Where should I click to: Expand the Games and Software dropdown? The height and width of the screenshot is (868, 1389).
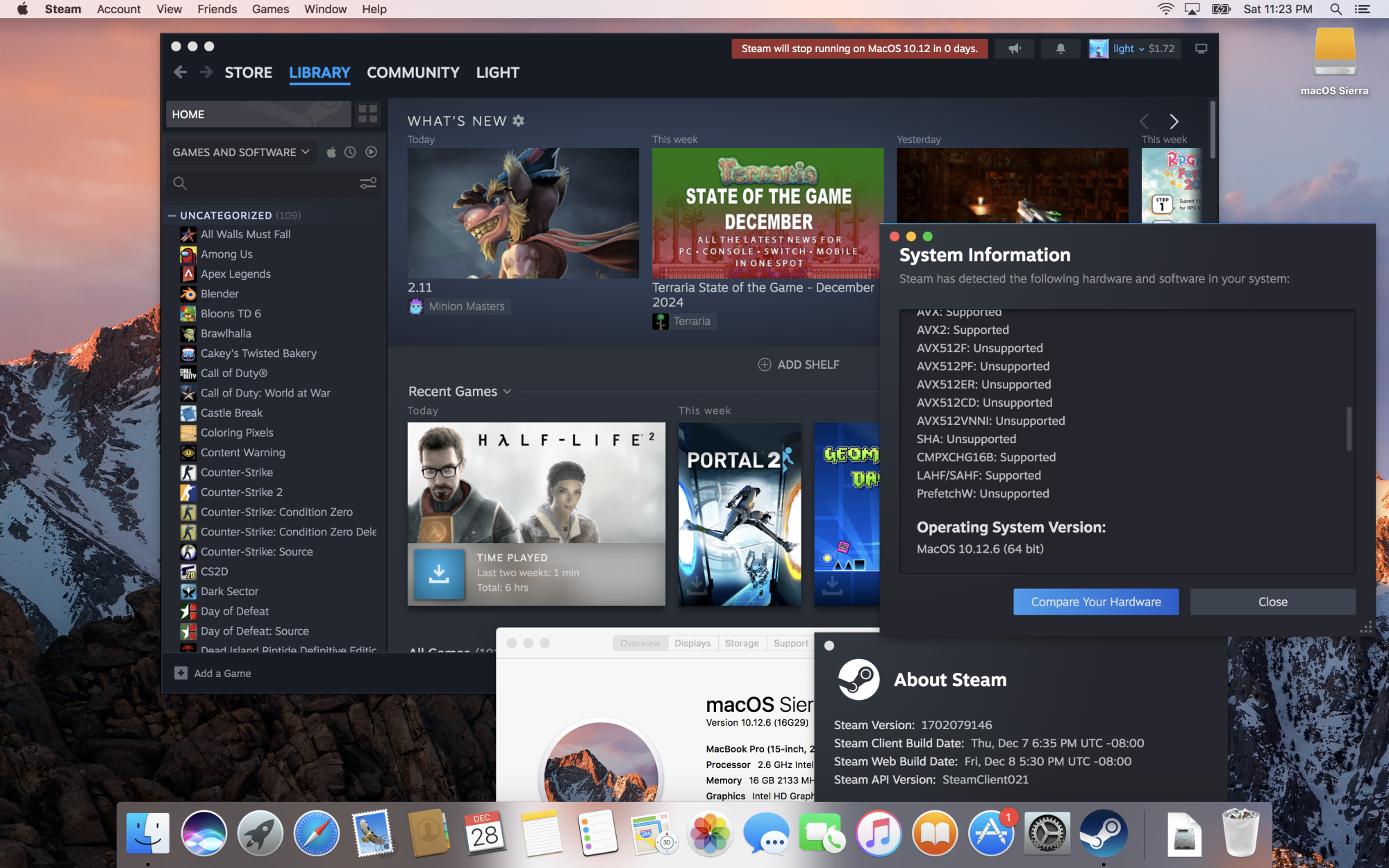pos(240,152)
